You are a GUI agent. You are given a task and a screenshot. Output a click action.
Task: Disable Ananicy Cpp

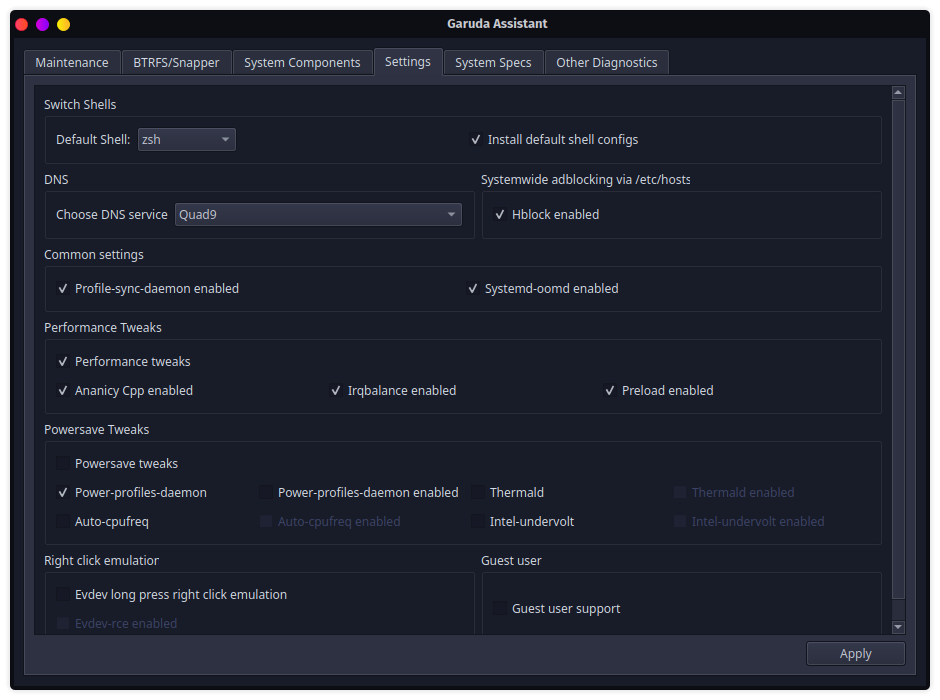63,390
